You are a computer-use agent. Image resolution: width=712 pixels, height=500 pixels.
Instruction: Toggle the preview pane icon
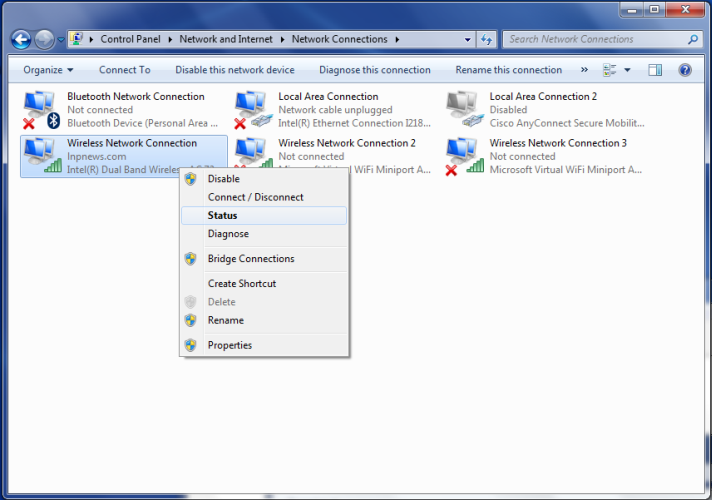(x=655, y=70)
